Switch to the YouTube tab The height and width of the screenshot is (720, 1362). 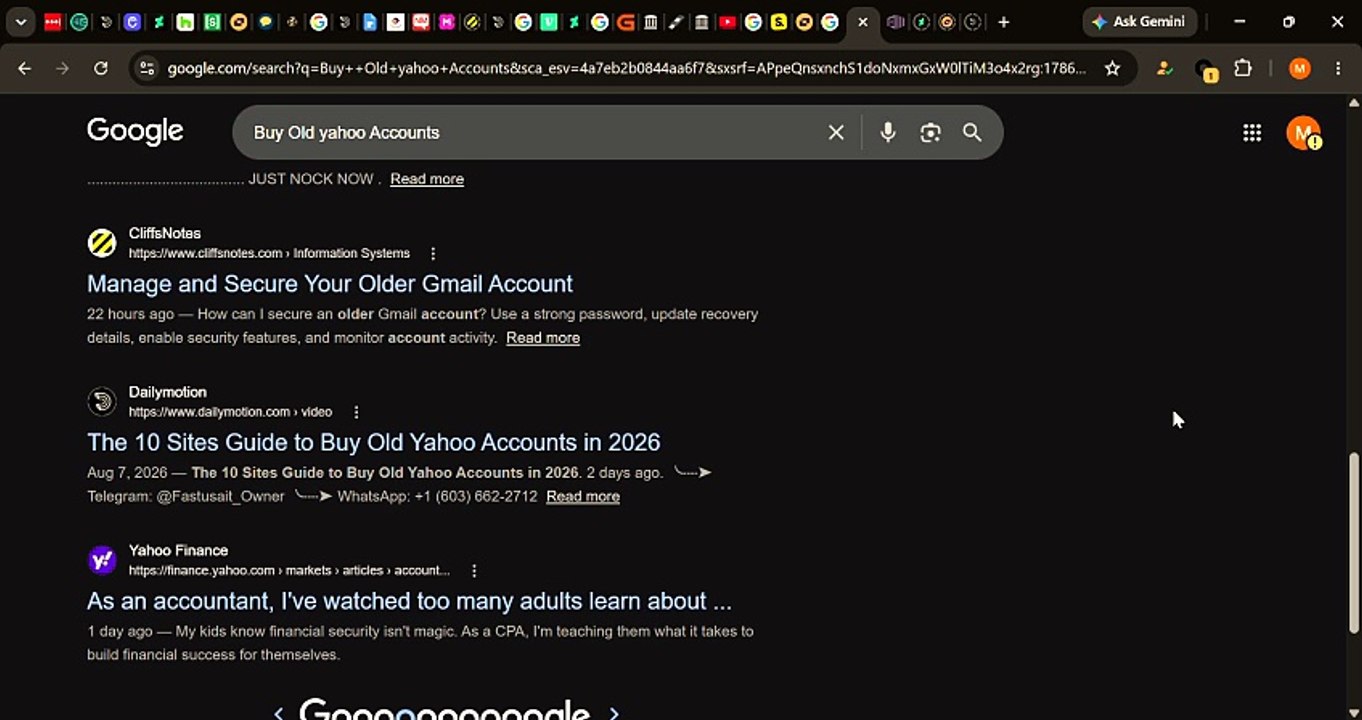click(727, 22)
